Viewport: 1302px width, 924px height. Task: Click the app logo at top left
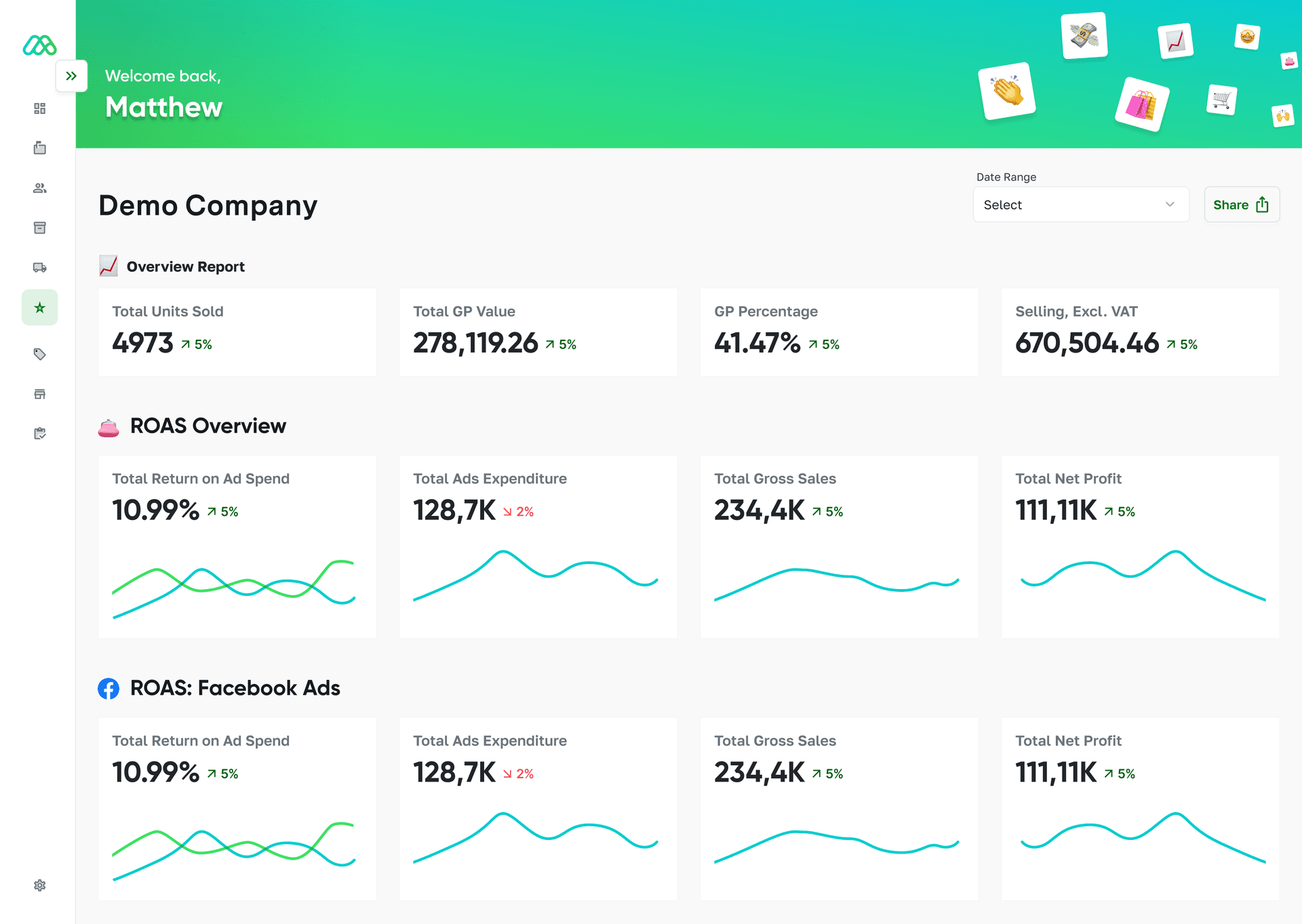click(x=39, y=45)
